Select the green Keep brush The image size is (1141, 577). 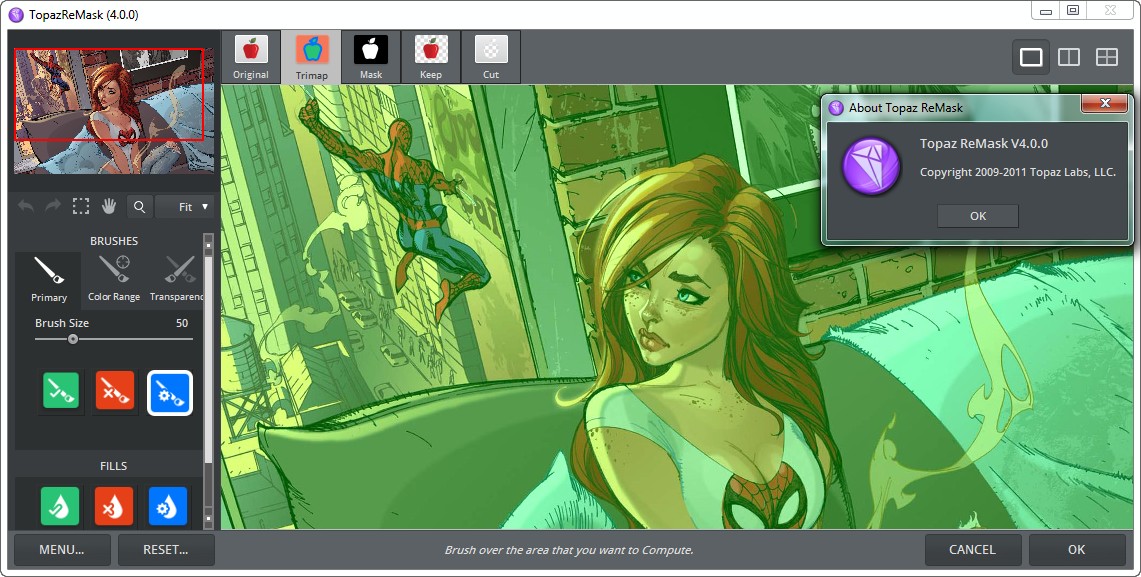pos(61,392)
